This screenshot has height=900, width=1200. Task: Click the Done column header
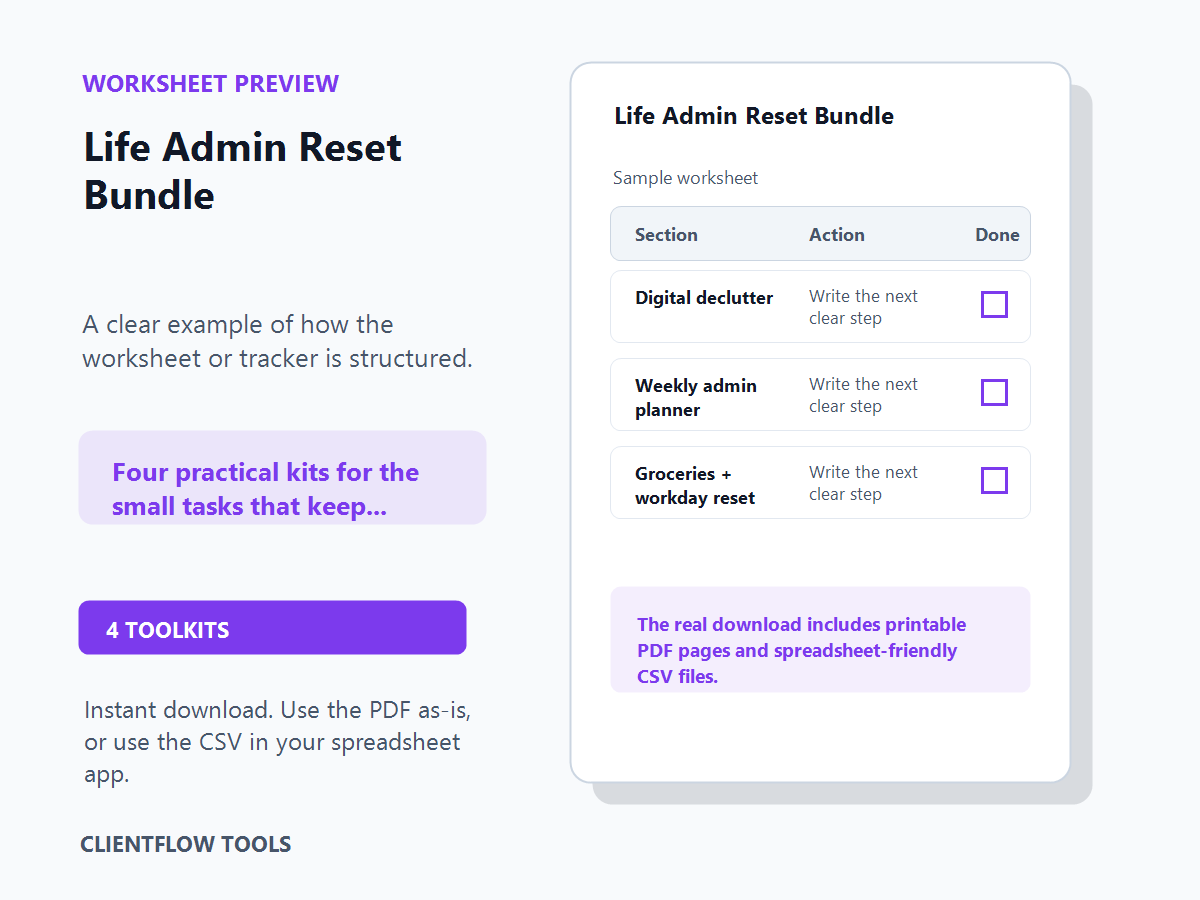[x=997, y=235]
